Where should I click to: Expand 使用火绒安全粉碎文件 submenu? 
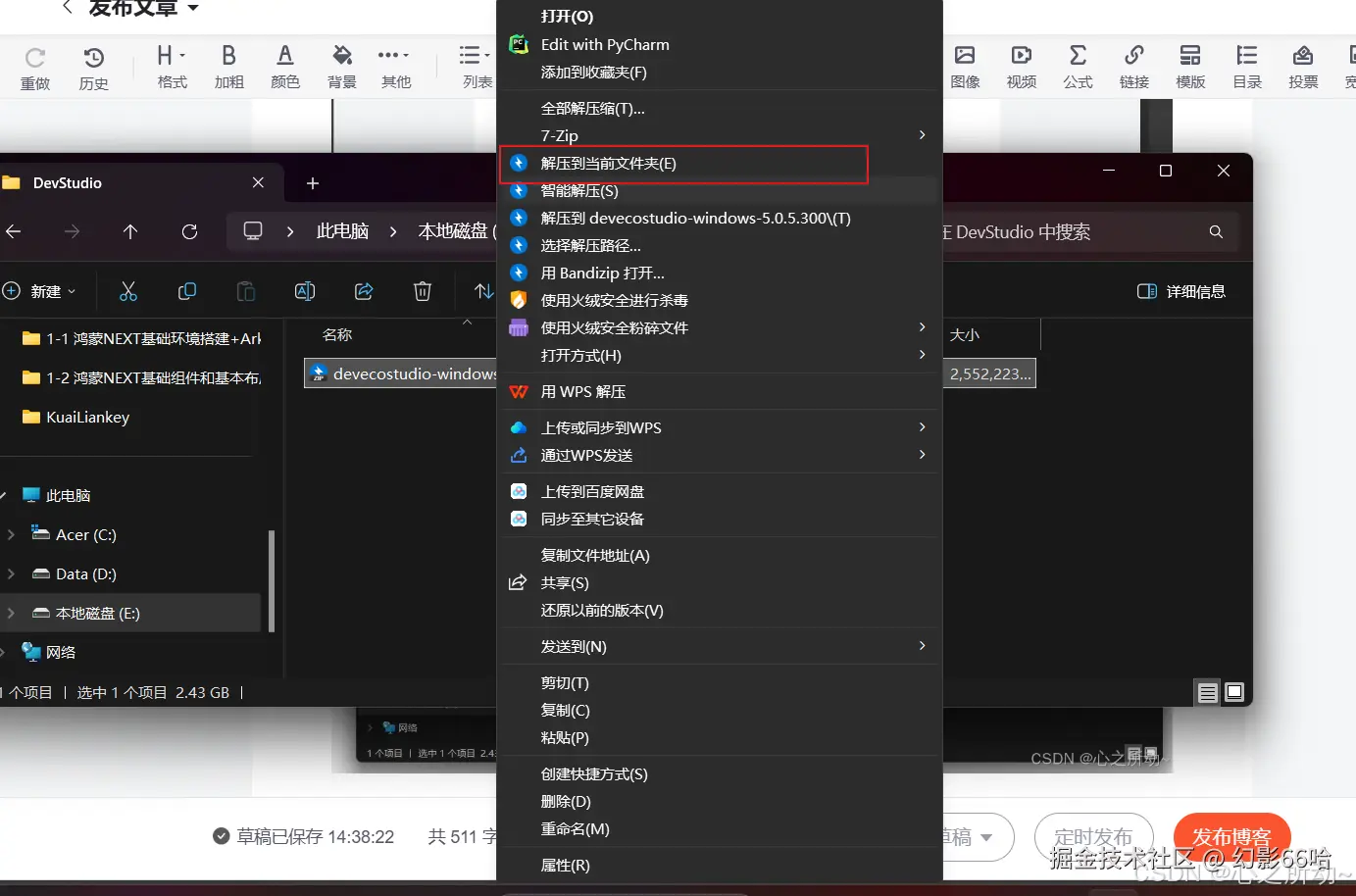(x=922, y=327)
